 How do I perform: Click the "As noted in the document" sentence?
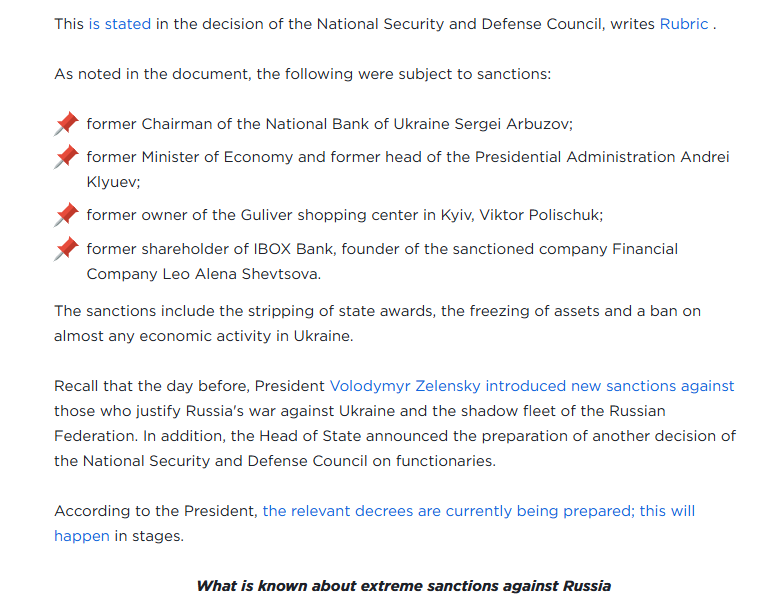(303, 74)
